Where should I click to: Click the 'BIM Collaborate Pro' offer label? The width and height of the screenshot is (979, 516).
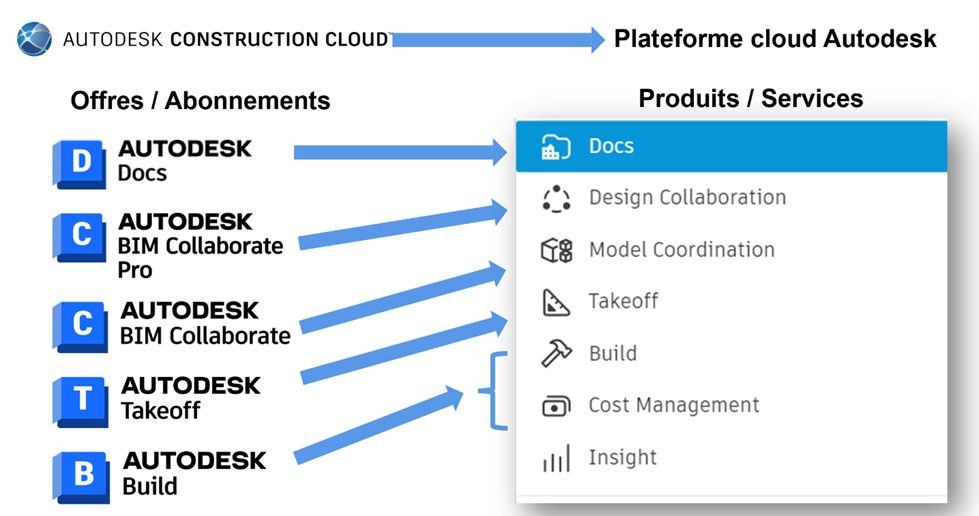(200, 246)
